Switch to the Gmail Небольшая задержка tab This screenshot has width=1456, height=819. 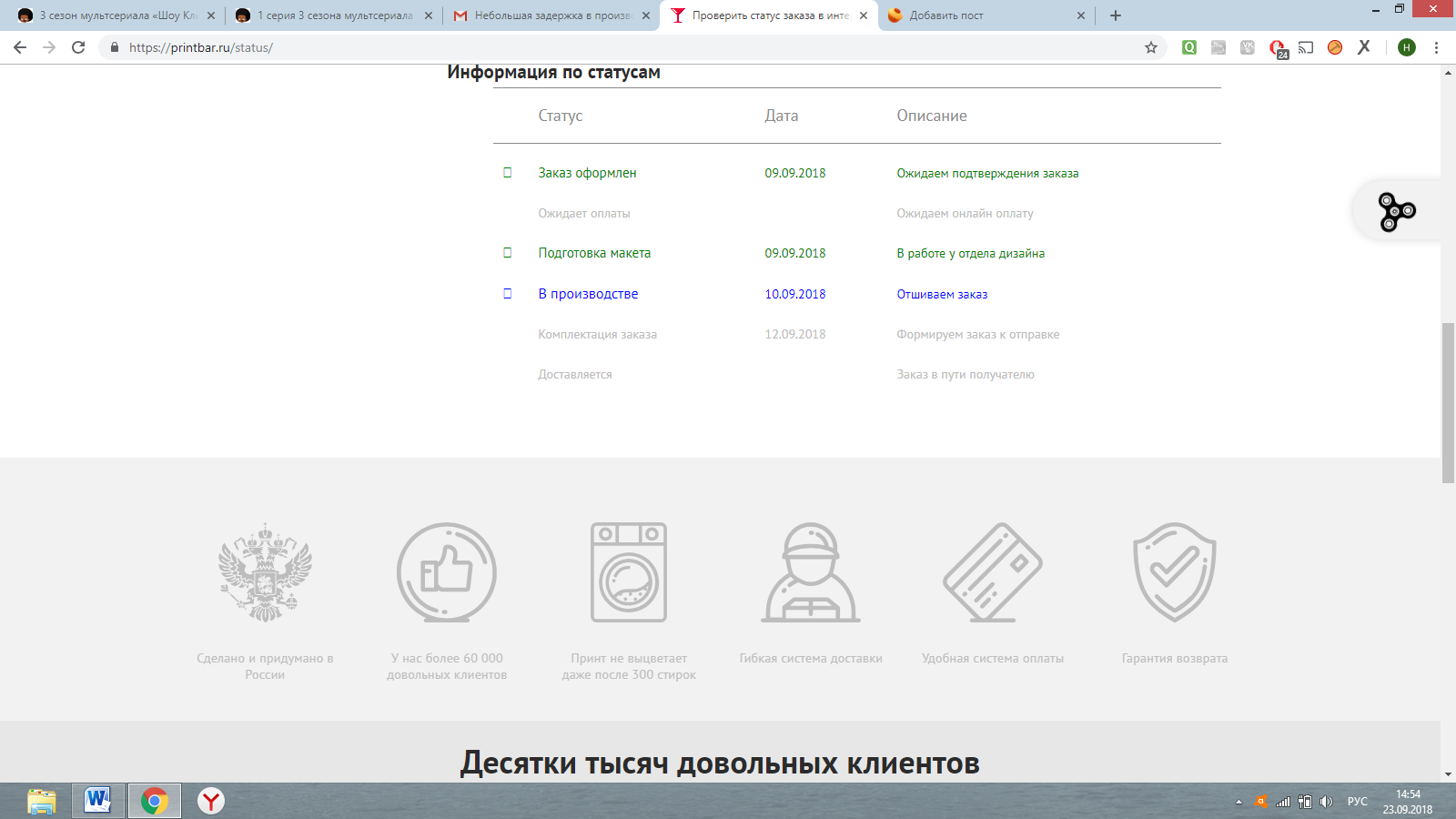tap(551, 15)
